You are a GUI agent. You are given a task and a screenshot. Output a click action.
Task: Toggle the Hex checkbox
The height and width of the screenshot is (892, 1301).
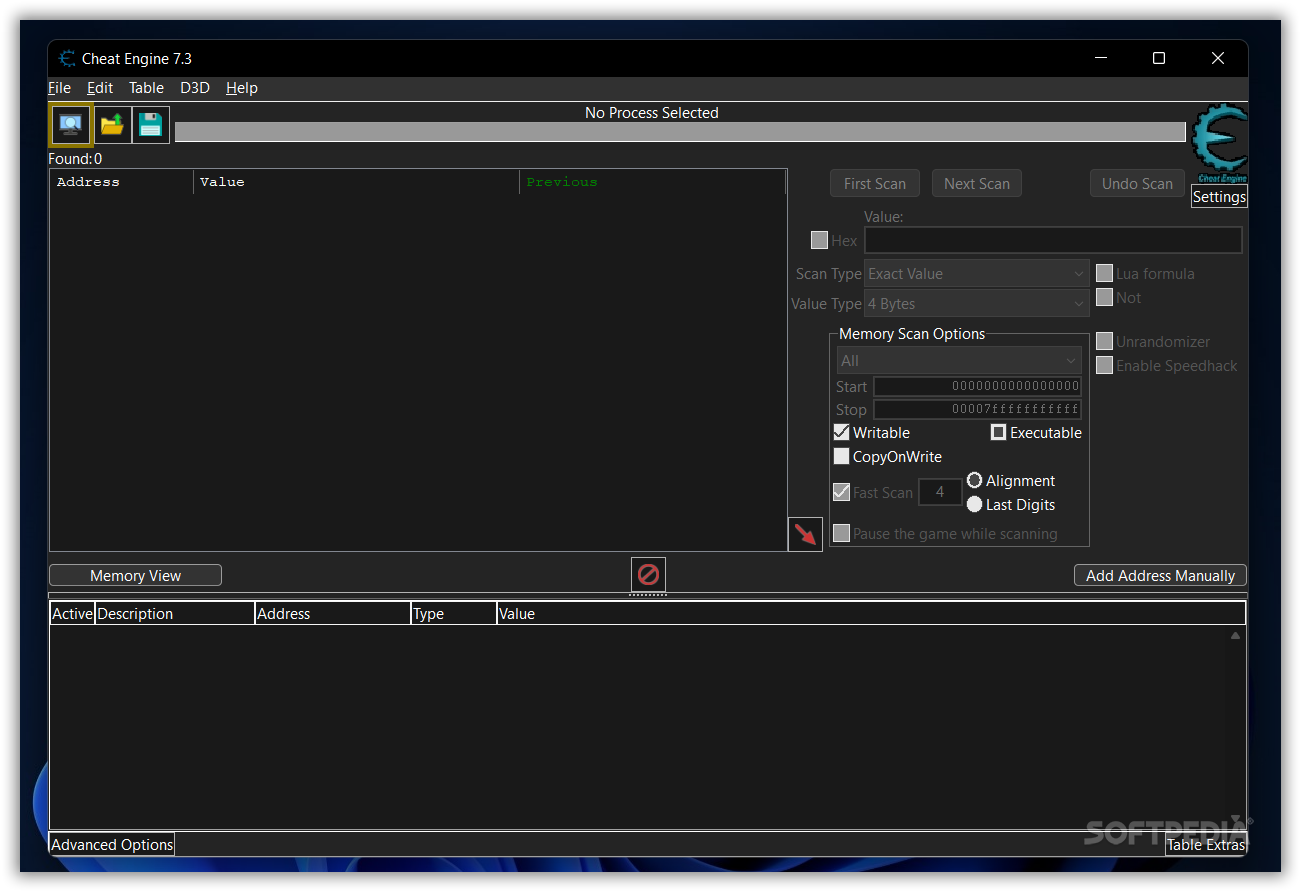click(819, 240)
